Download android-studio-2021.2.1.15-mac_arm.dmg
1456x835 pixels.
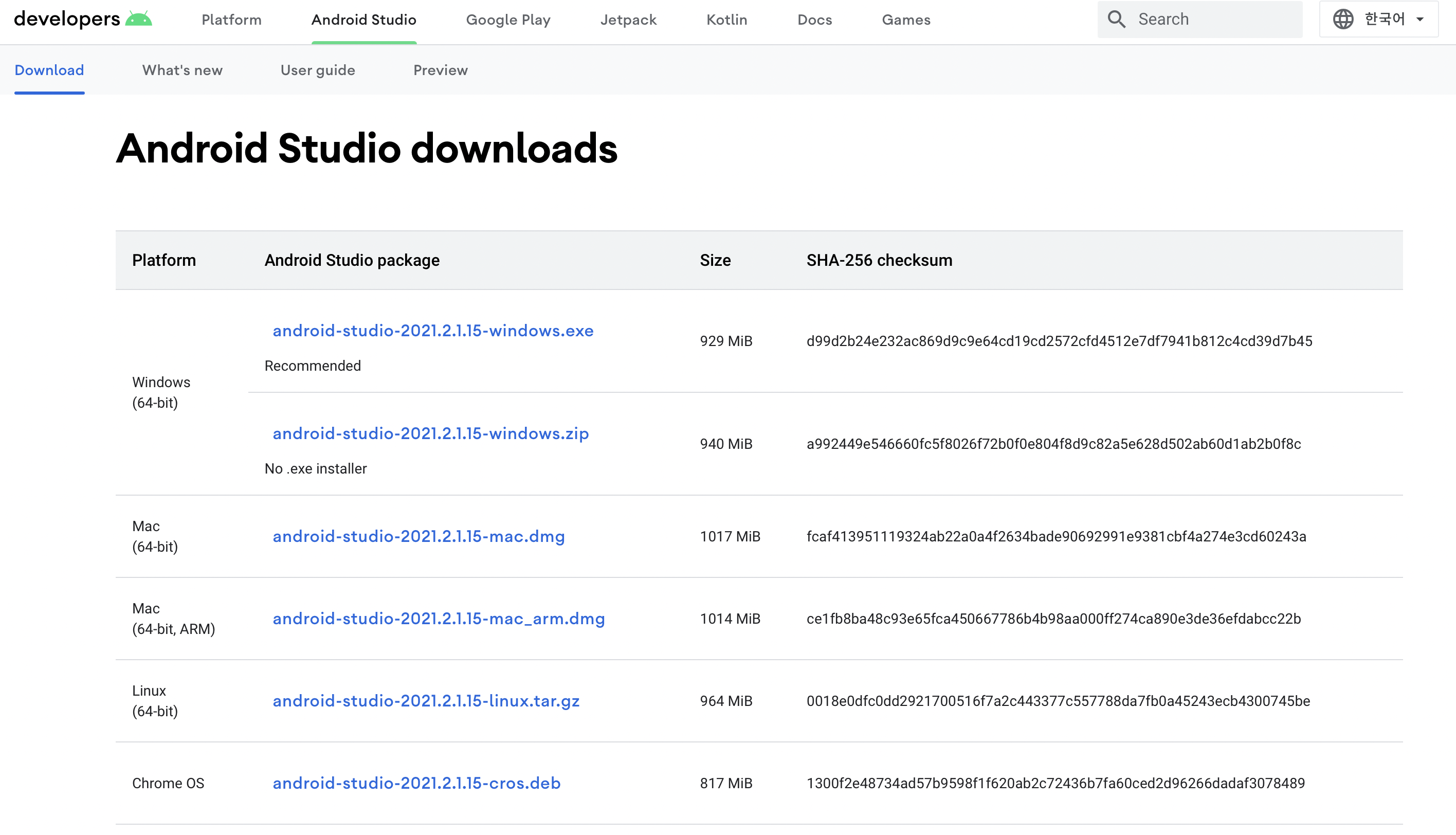pyautogui.click(x=439, y=619)
